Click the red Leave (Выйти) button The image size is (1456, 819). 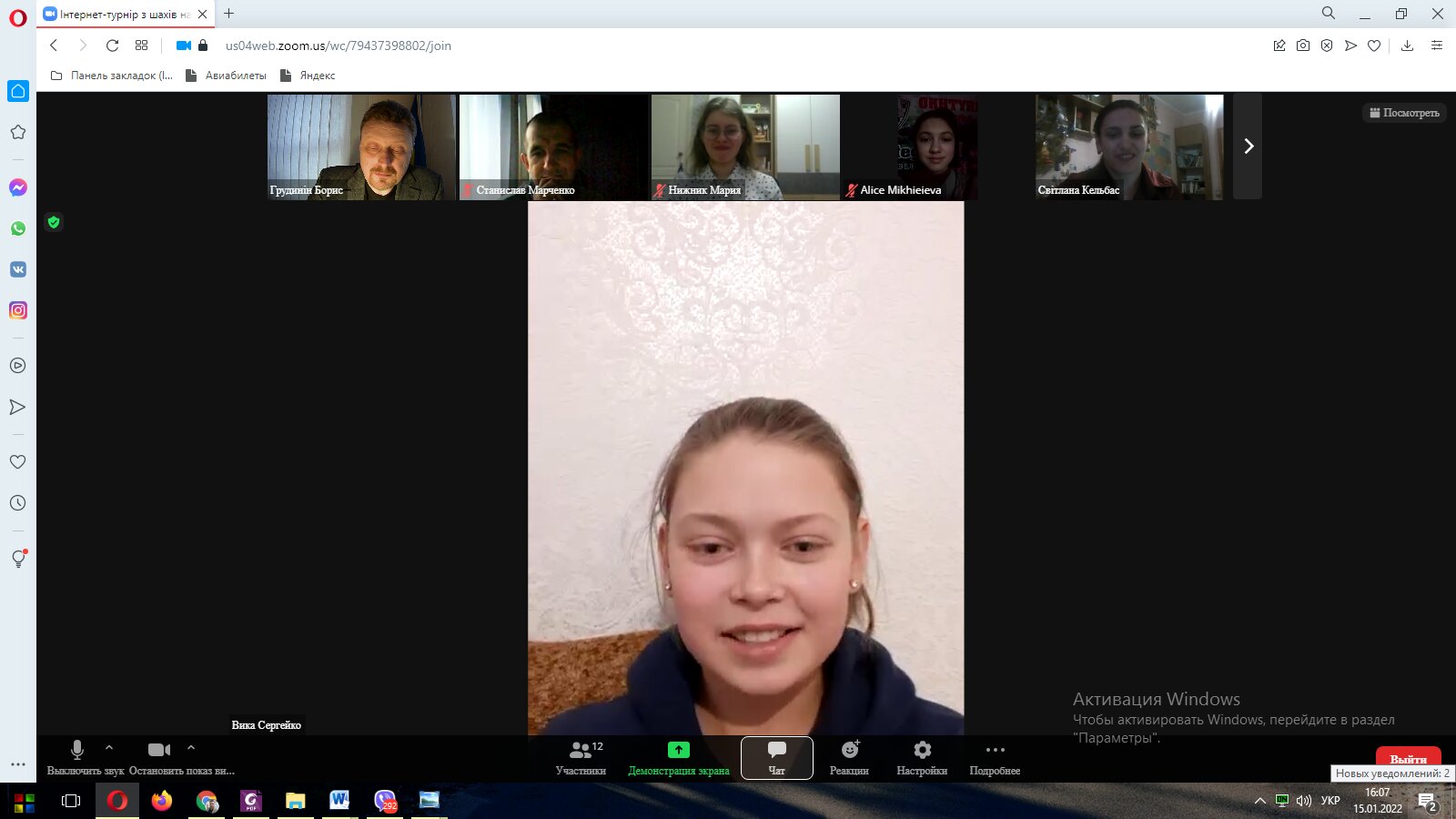[x=1408, y=757]
